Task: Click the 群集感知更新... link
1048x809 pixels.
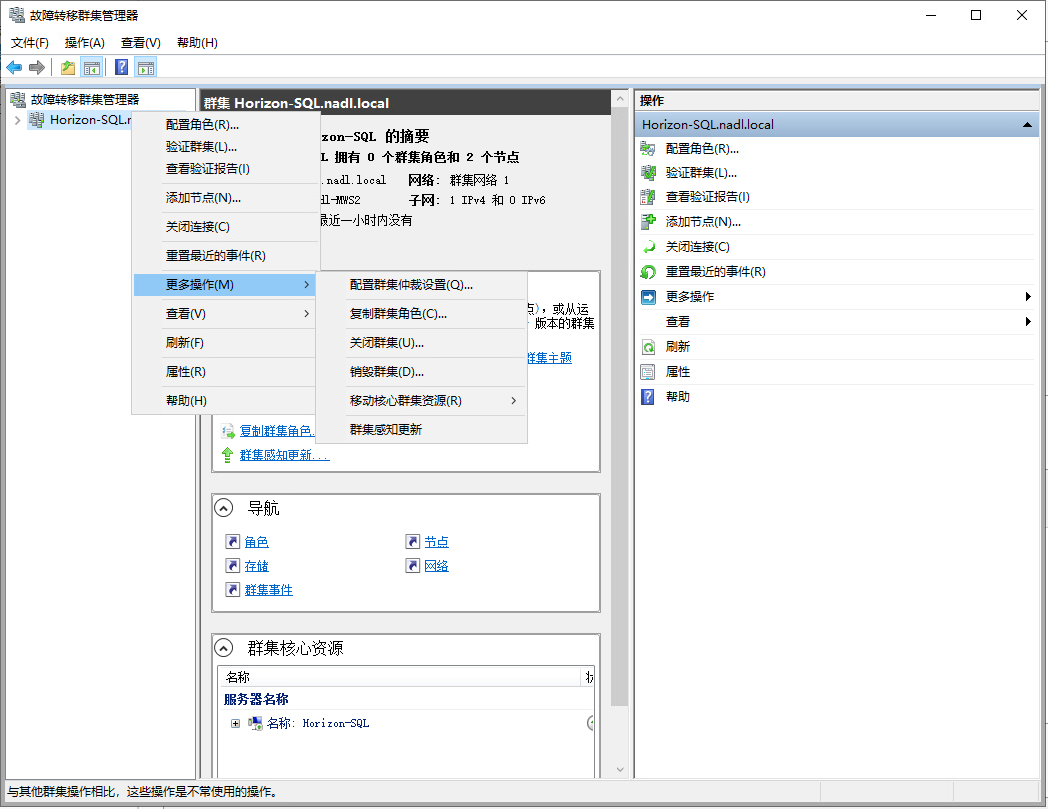Action: (285, 455)
